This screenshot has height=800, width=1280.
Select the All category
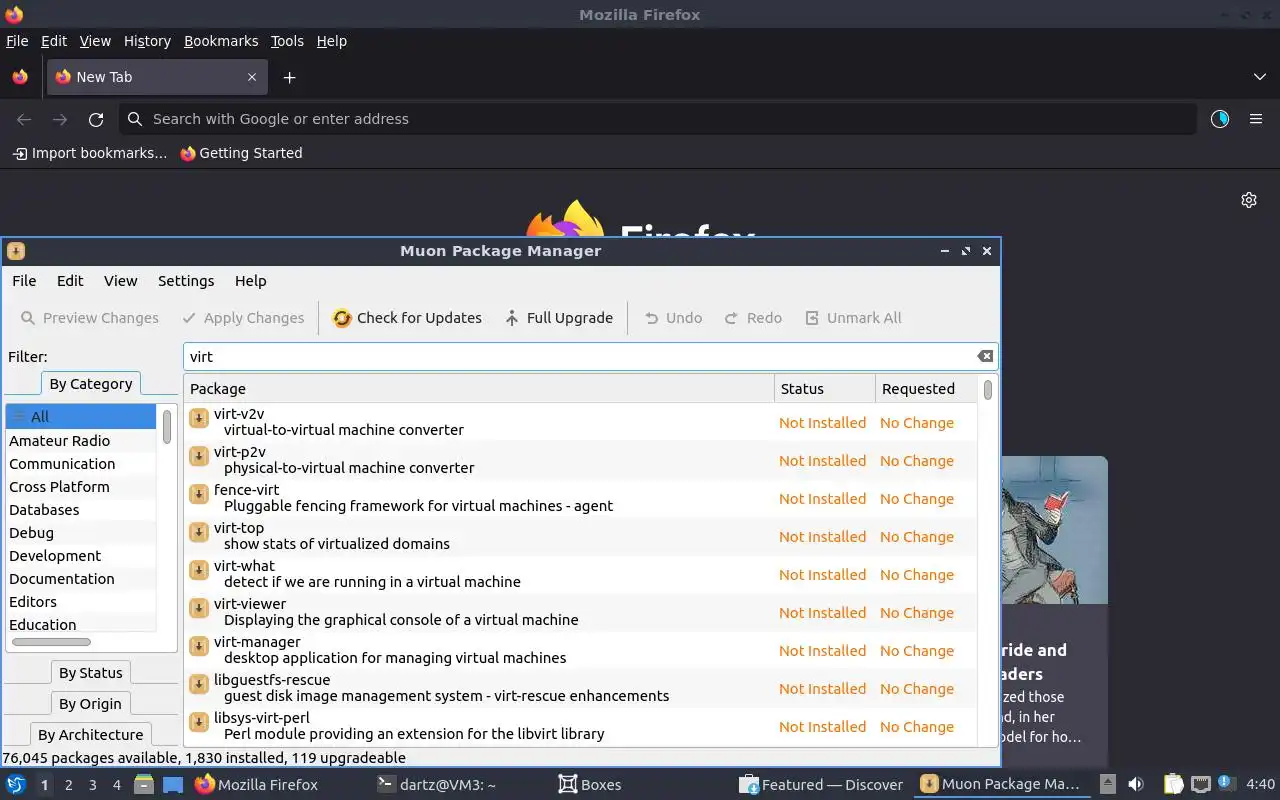[x=80, y=417]
